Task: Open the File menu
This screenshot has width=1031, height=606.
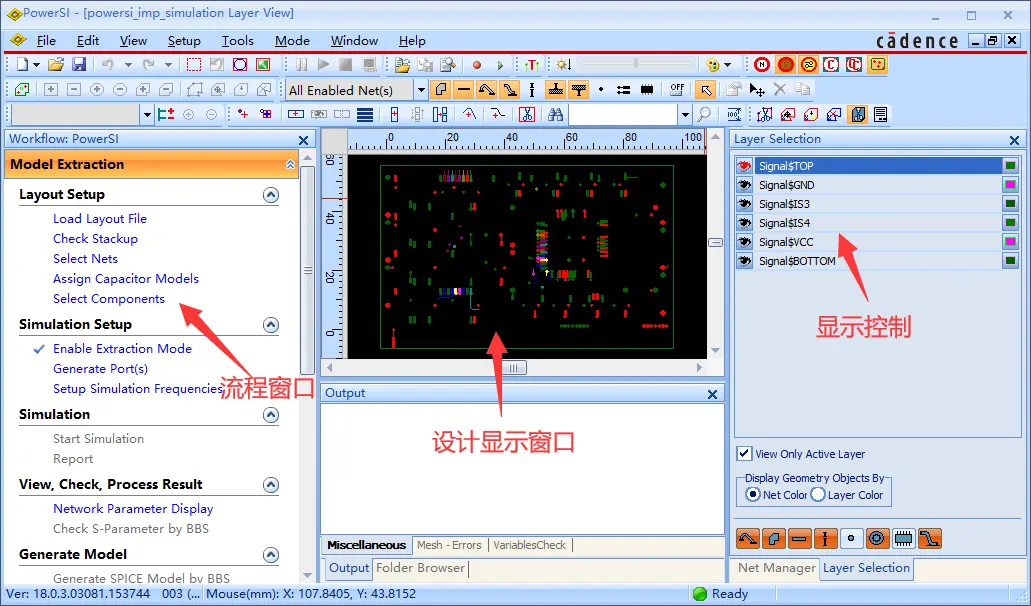Action: 46,41
